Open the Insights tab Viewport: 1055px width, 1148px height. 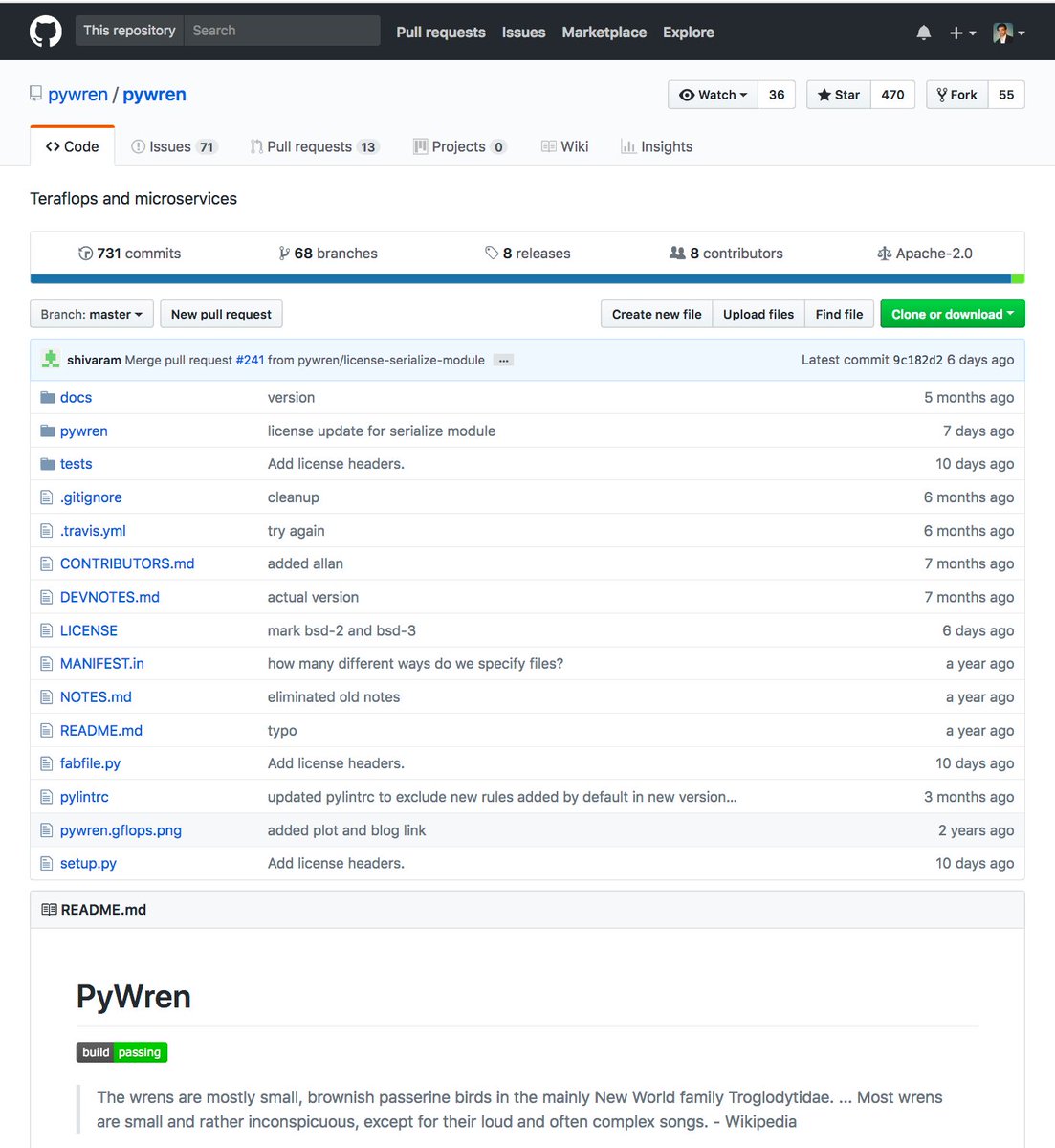[x=656, y=146]
